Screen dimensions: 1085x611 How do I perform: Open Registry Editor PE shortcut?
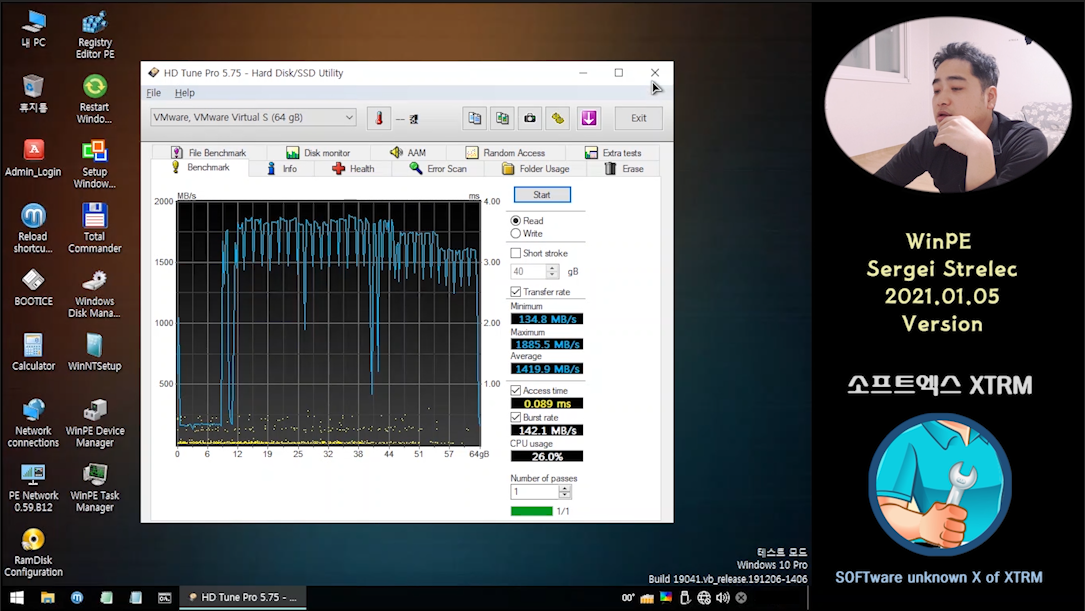click(95, 35)
